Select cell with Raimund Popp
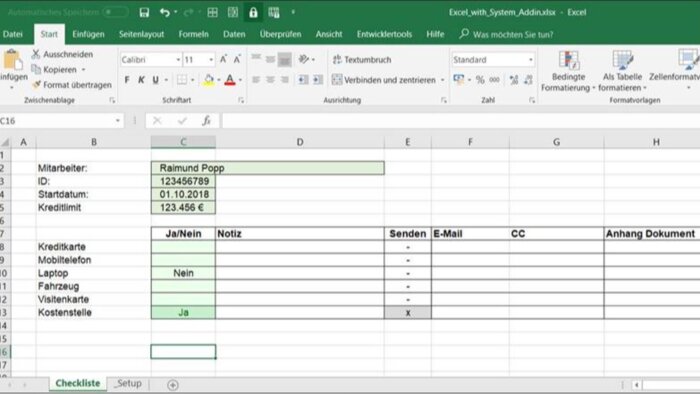Image resolution: width=700 pixels, height=394 pixels. 267,168
